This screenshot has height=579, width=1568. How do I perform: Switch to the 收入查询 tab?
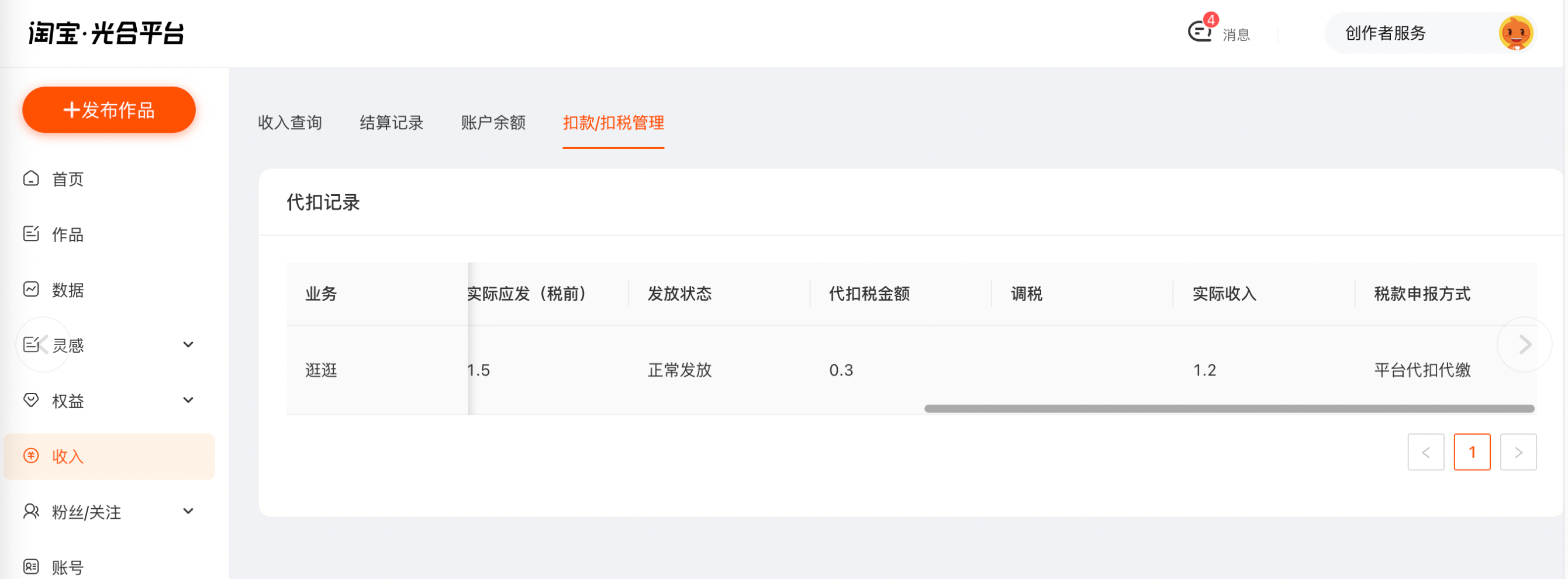pyautogui.click(x=290, y=122)
